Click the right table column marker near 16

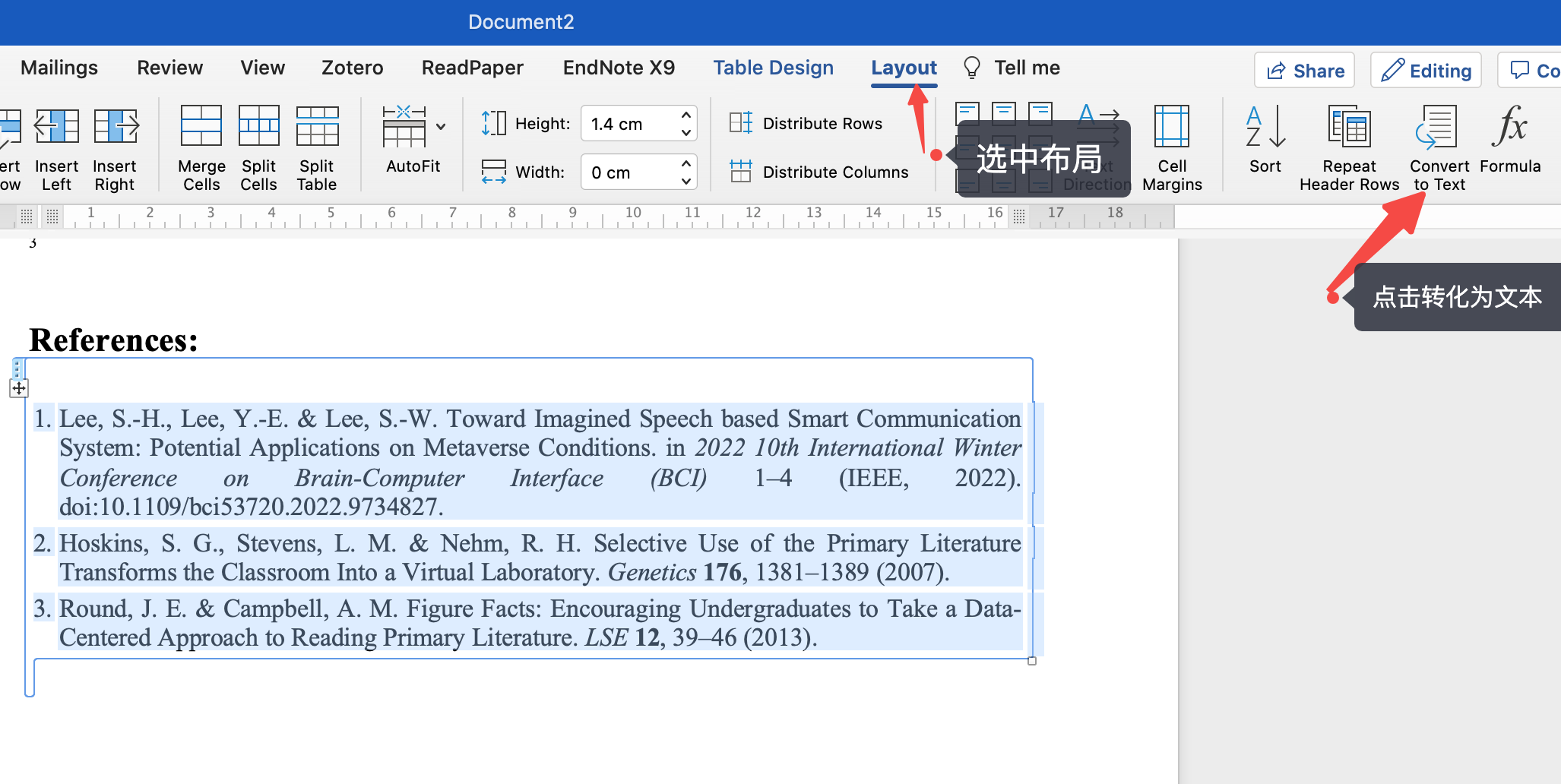(x=1019, y=217)
